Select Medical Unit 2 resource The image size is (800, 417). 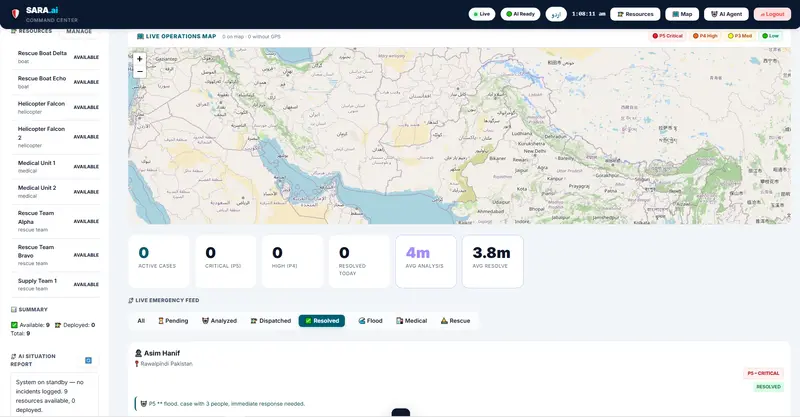56,191
